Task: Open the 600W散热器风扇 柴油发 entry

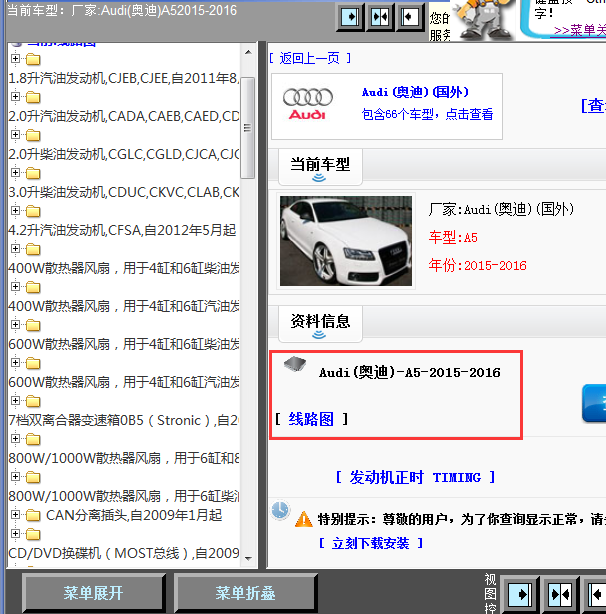Action: (124, 344)
